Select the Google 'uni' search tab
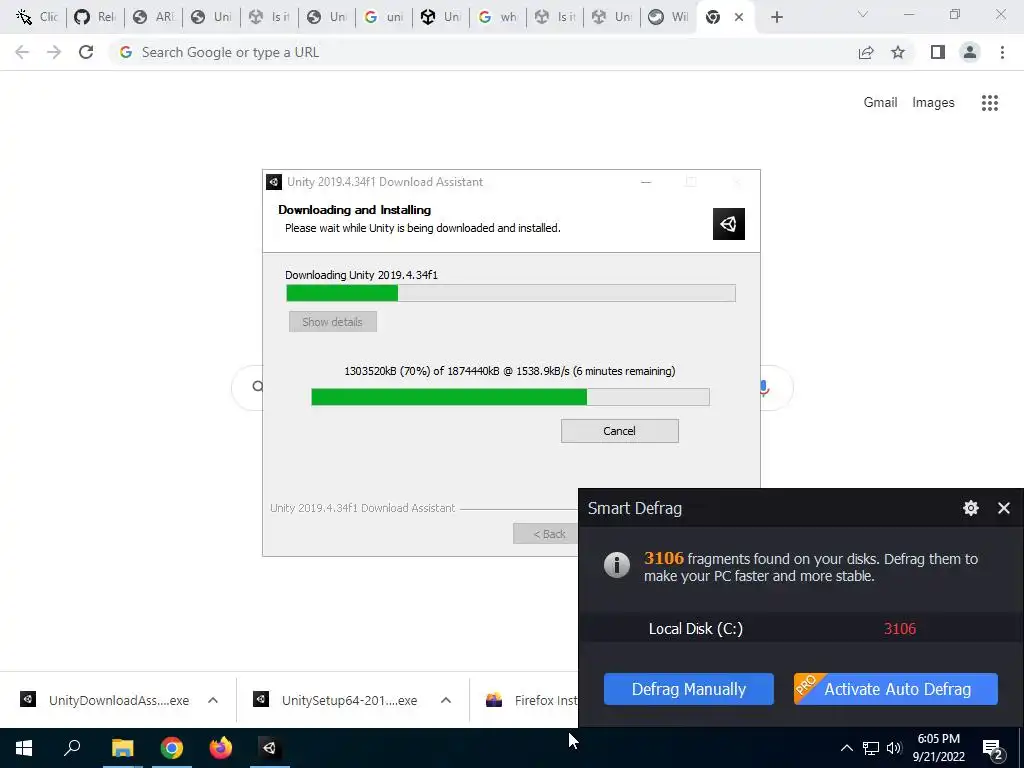 (384, 17)
